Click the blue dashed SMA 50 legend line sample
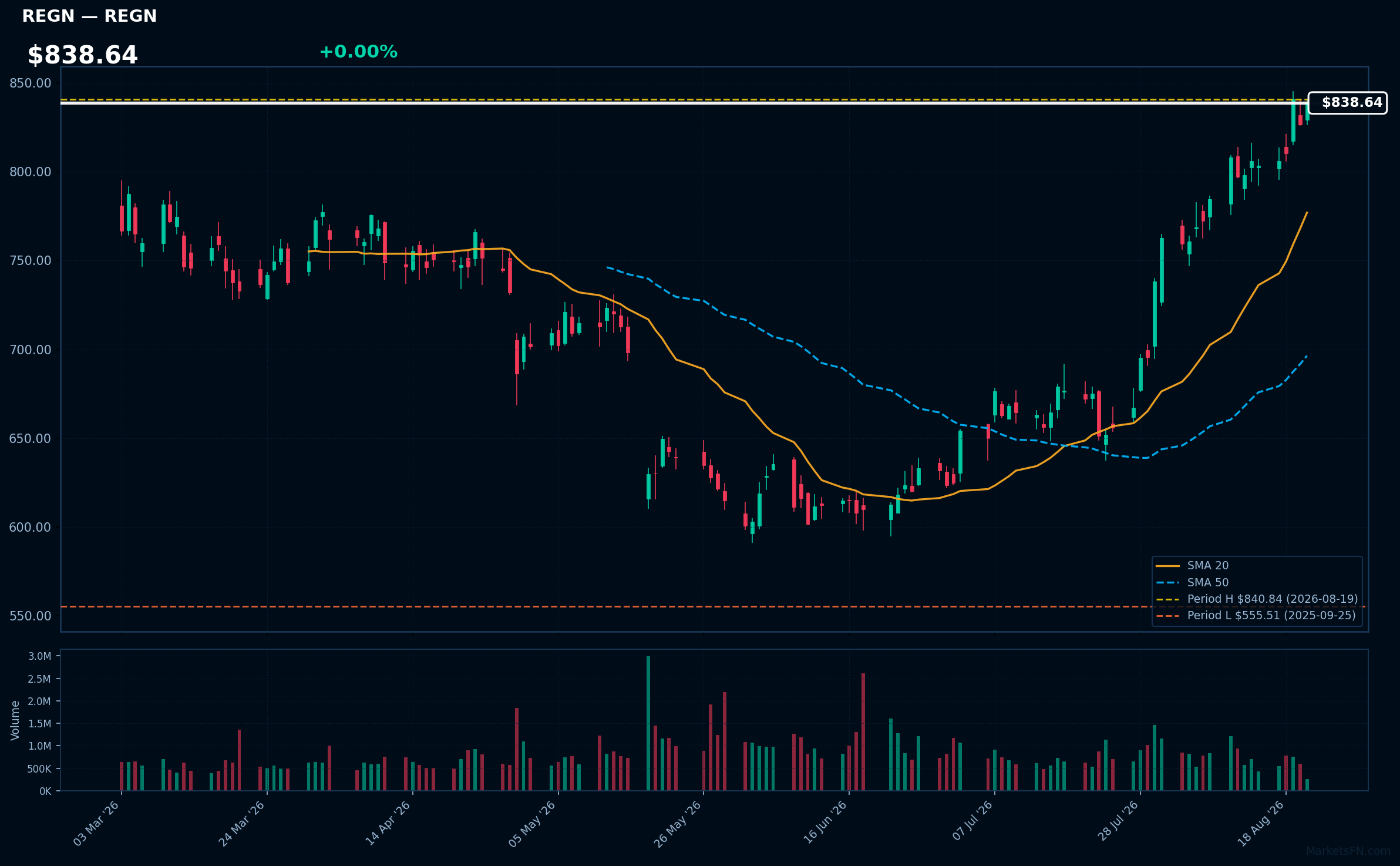 1168,583
